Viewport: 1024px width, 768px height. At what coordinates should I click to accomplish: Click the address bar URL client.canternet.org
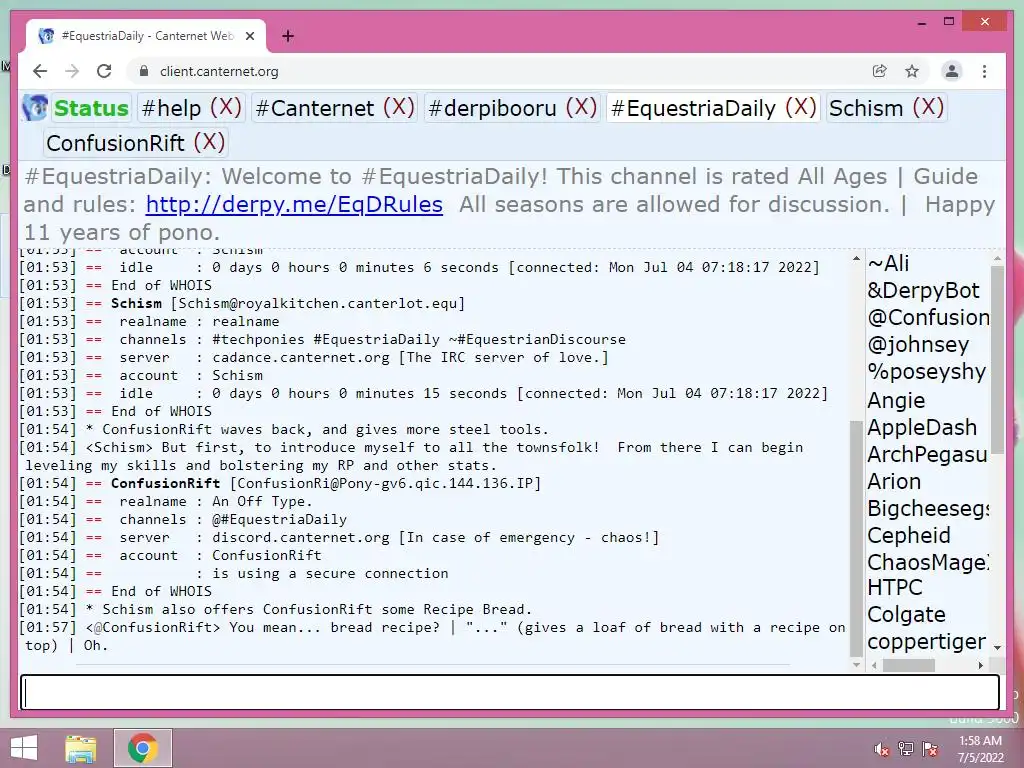(x=219, y=71)
